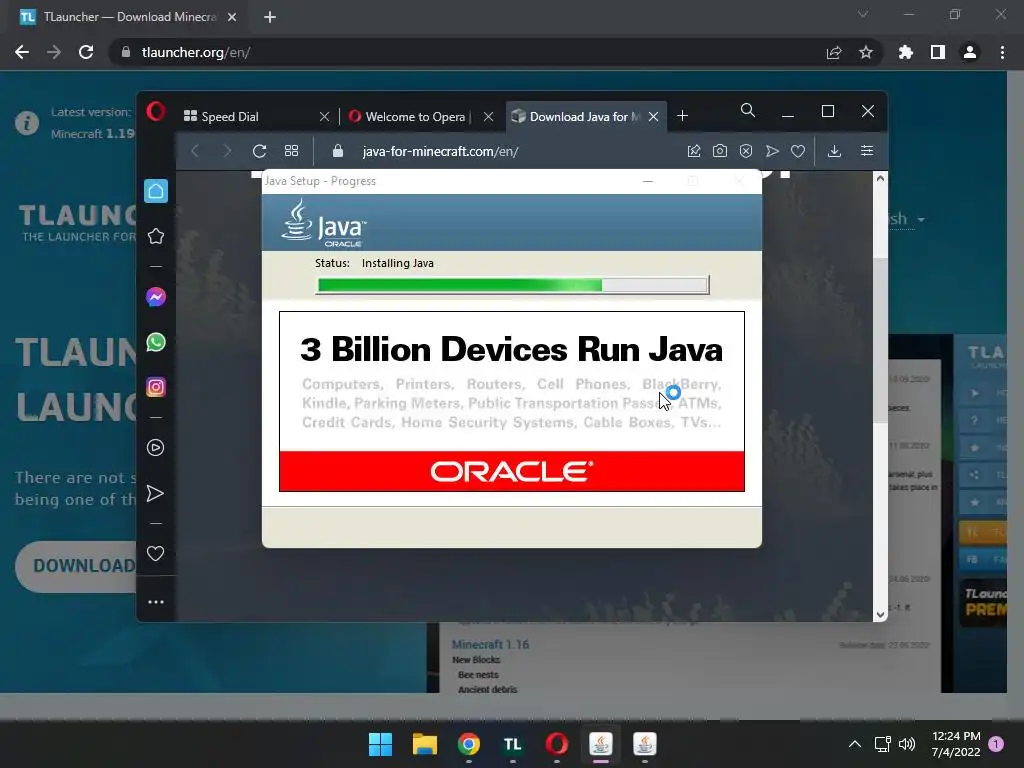Click DOWNLOAD button on TLauncher page
Image resolution: width=1024 pixels, height=768 pixels.
pos(76,566)
